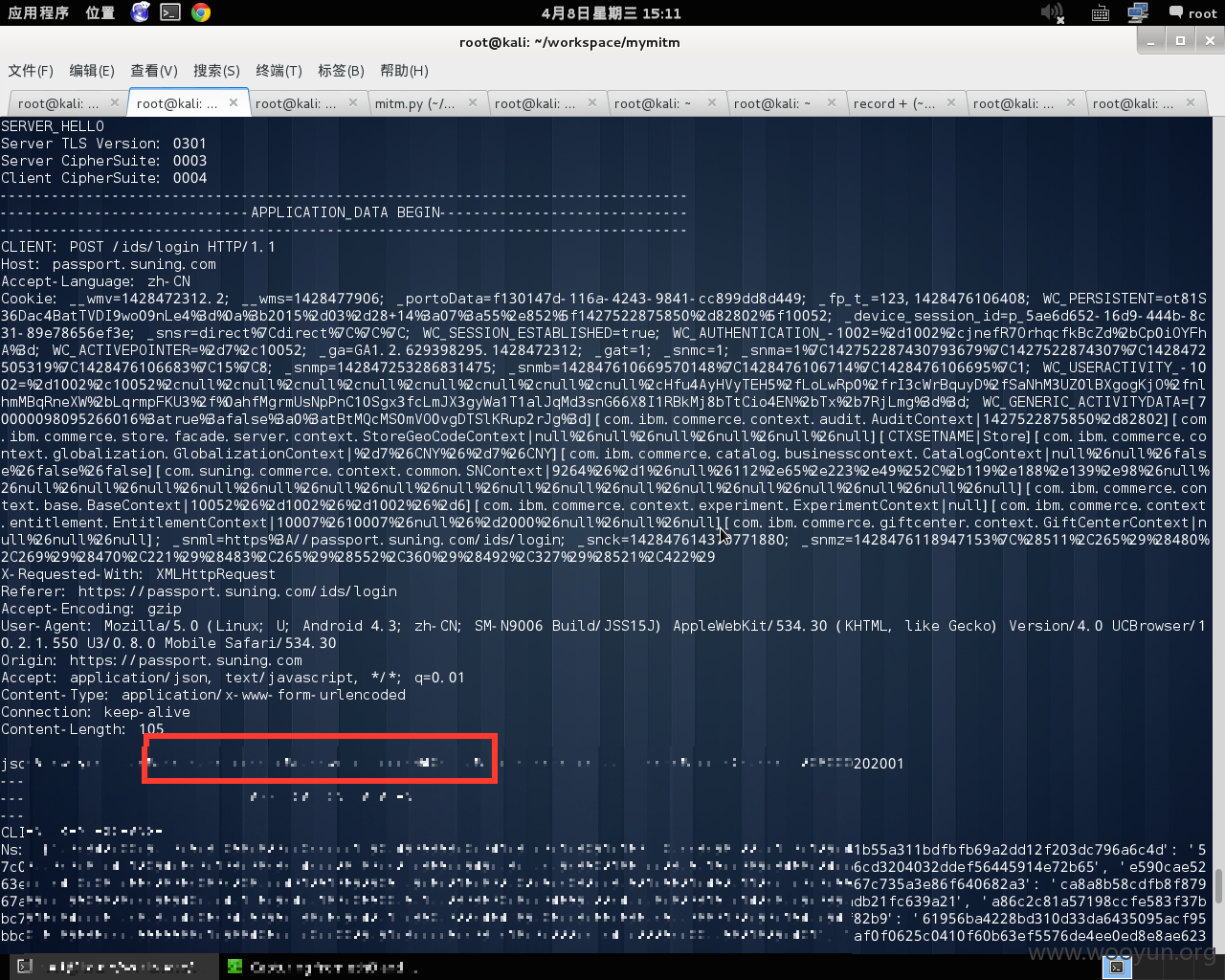1225x980 pixels.
Task: Open the keyboard input method icon
Action: 1101,12
